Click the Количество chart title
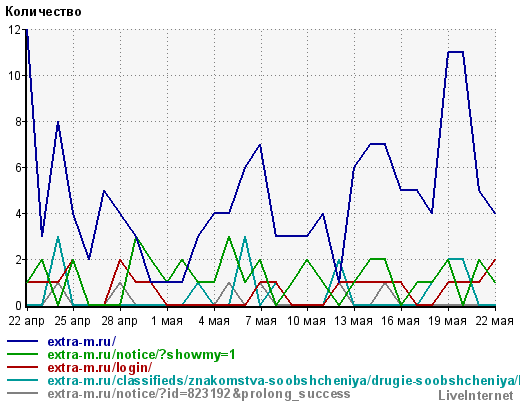This screenshot has width=520, height=405. coord(43,11)
